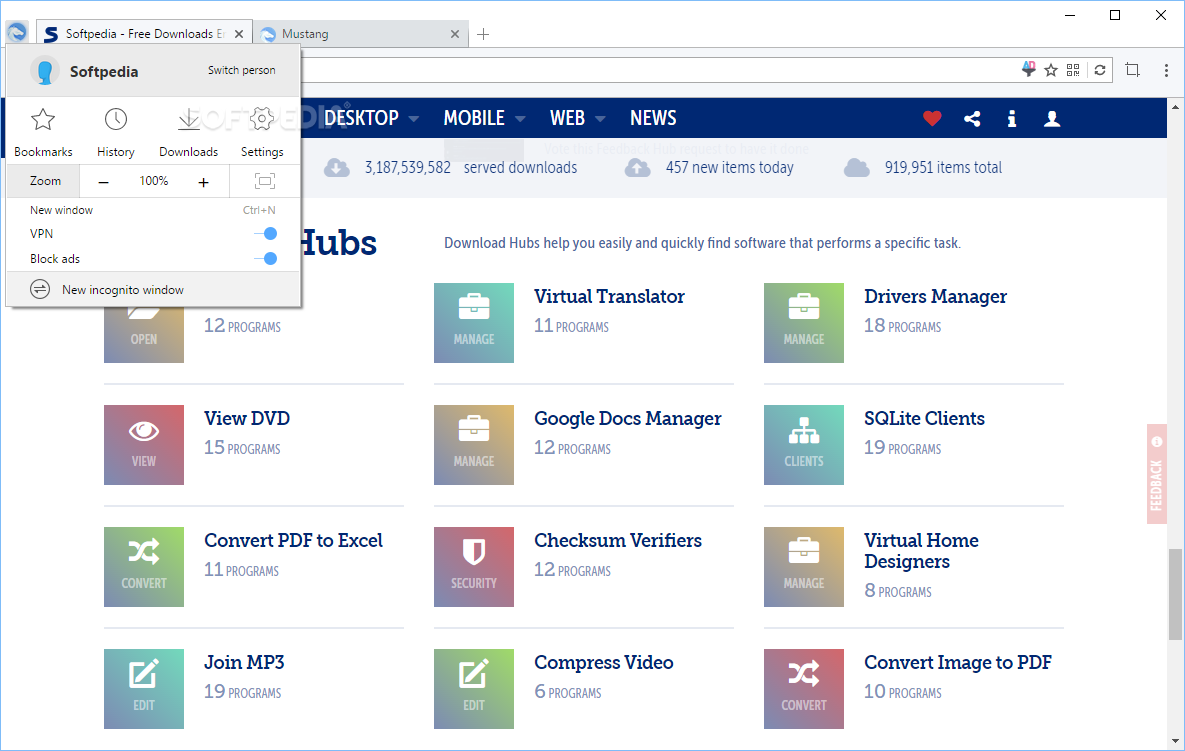Expand the WEB dropdown arrow

pos(600,119)
